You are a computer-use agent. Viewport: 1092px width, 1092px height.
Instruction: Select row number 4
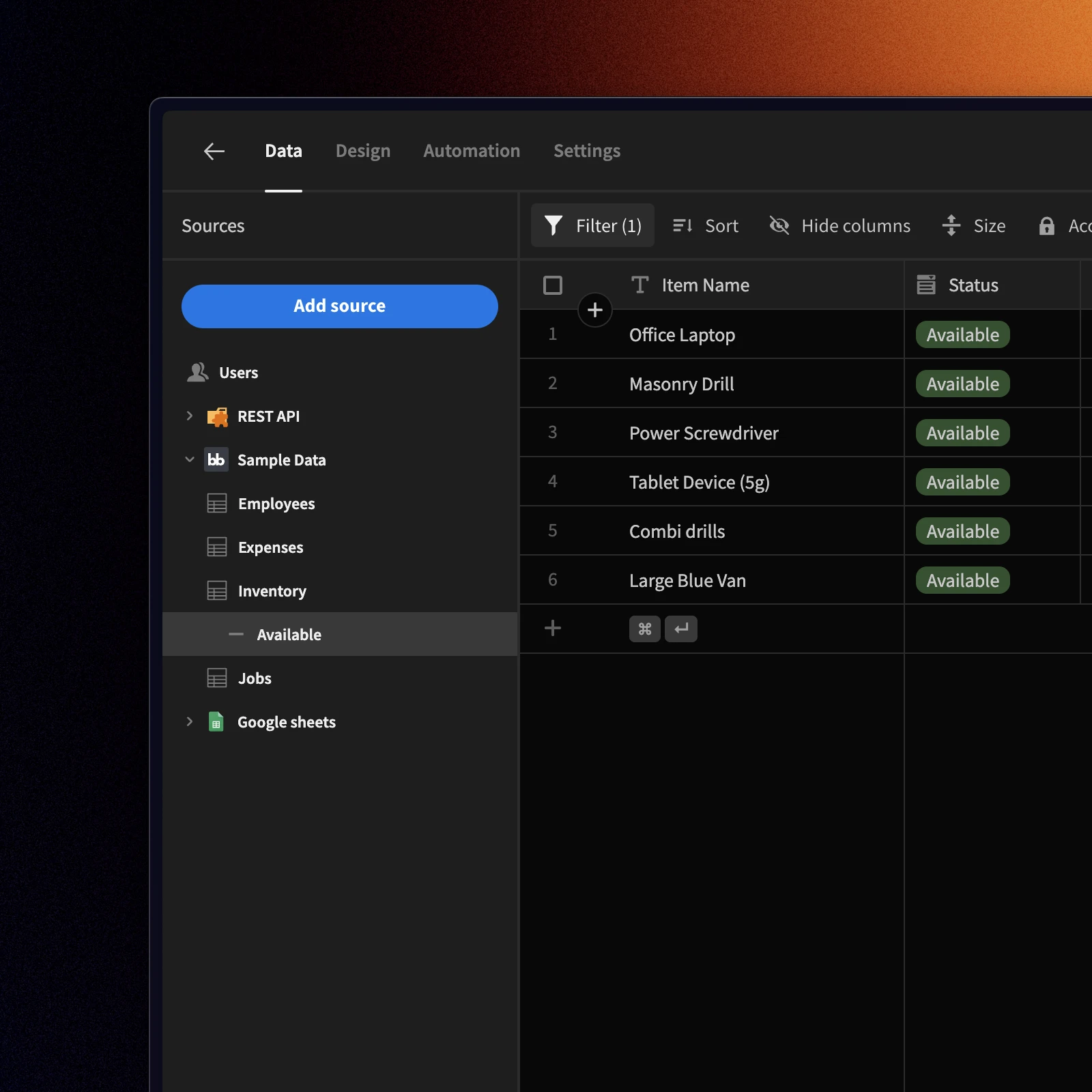pos(553,481)
